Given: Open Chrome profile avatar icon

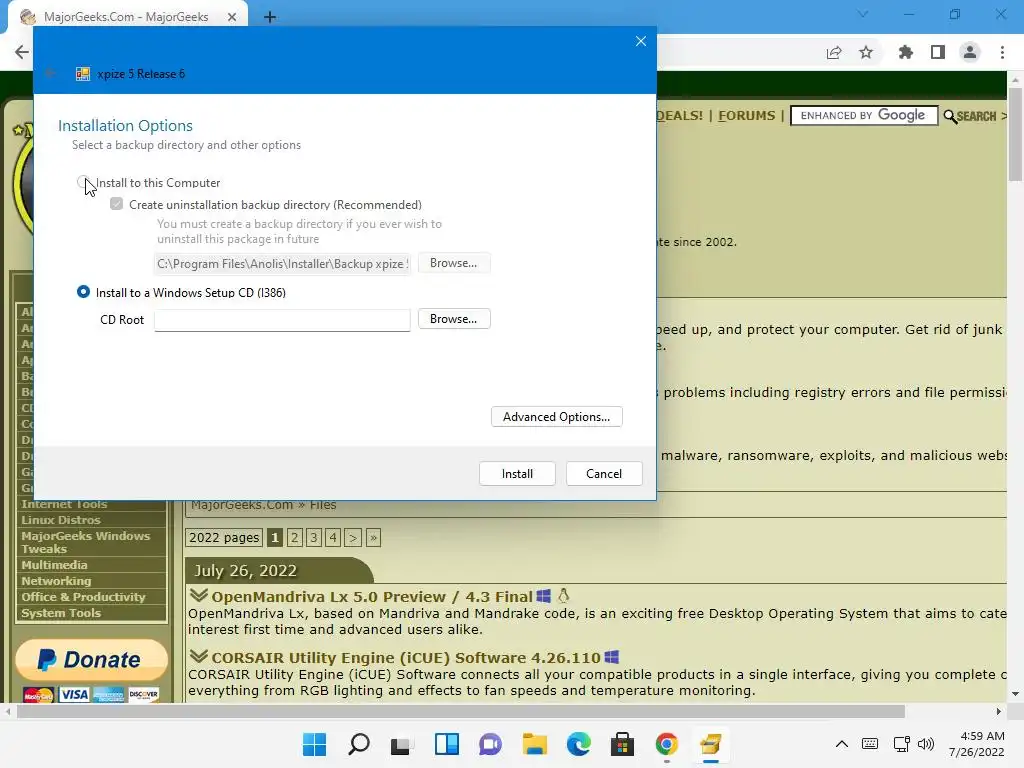Looking at the screenshot, I should 970,52.
